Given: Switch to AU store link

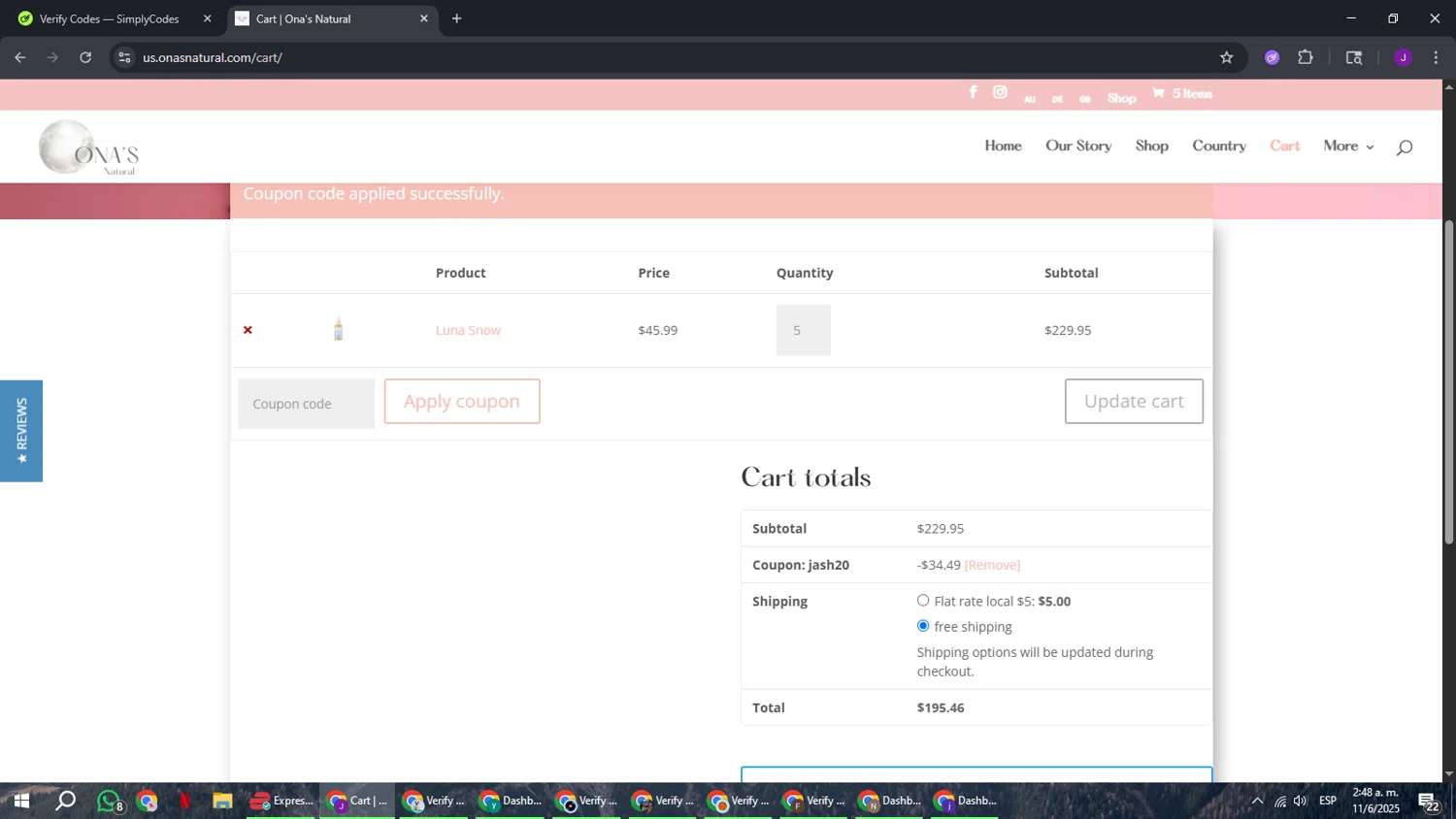Looking at the screenshot, I should (x=1030, y=99).
